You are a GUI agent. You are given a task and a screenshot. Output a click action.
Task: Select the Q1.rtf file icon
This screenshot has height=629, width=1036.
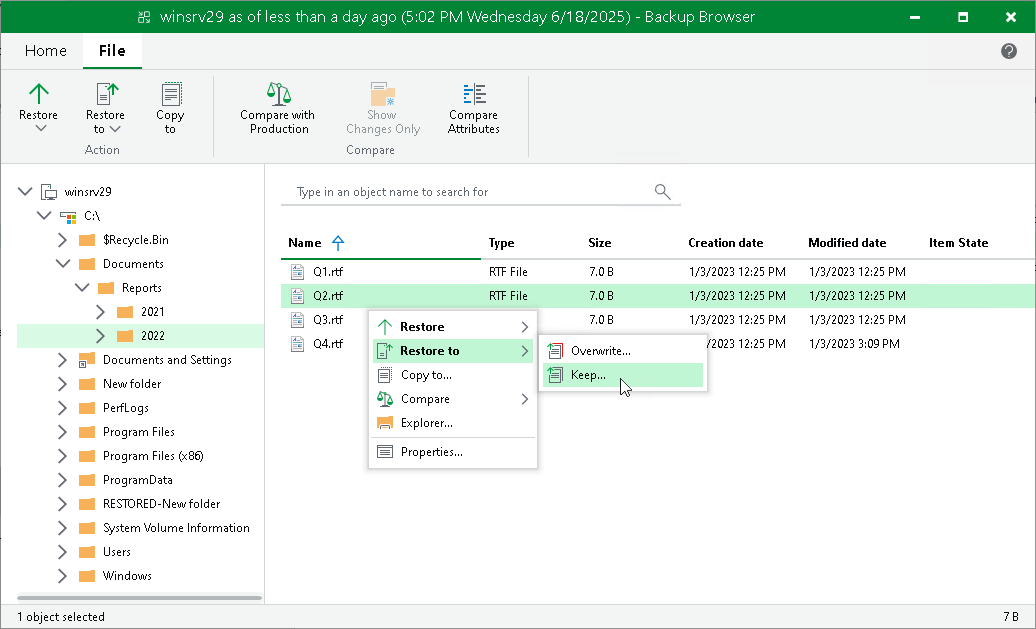point(297,272)
